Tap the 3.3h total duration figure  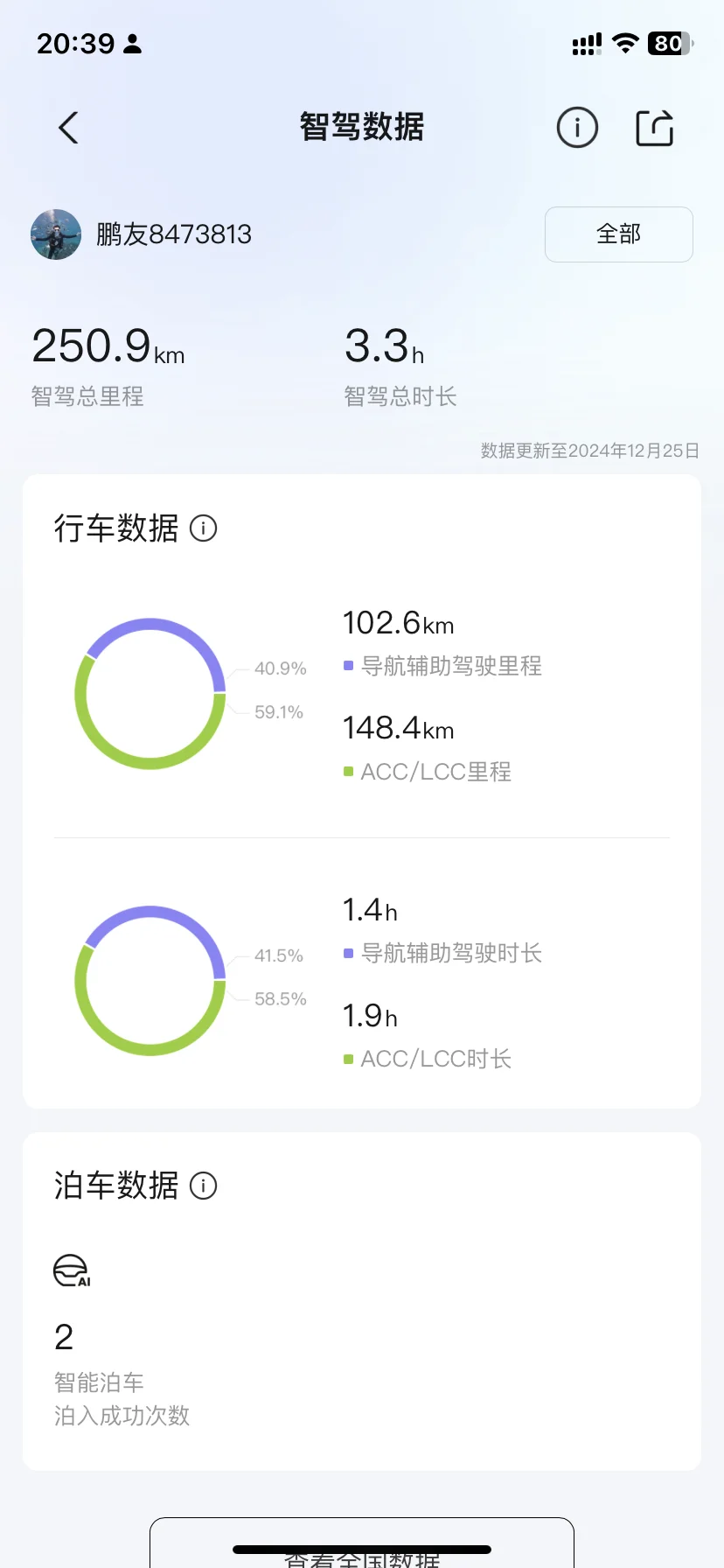click(384, 346)
